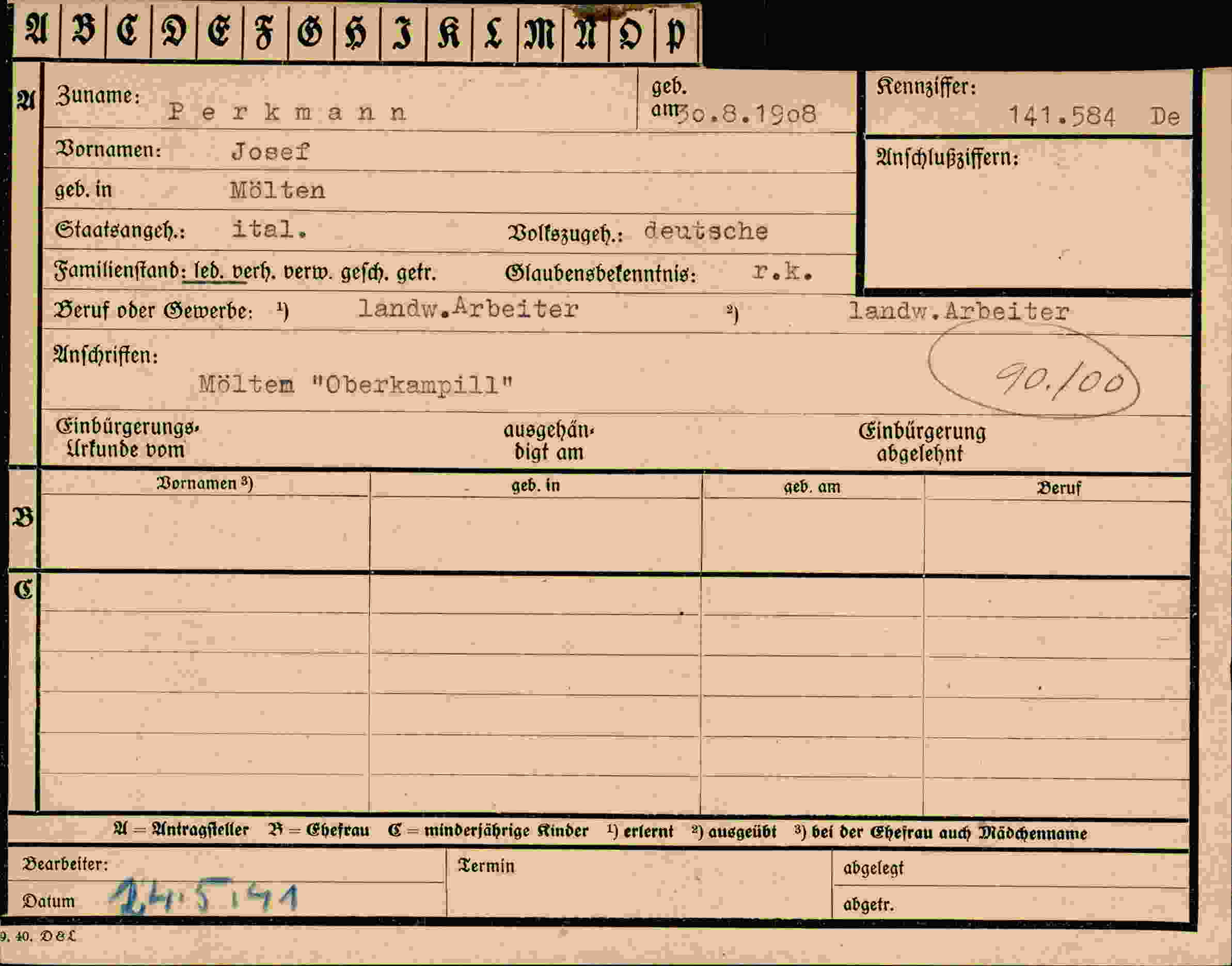Click the "Anschriften:" label

(106, 354)
